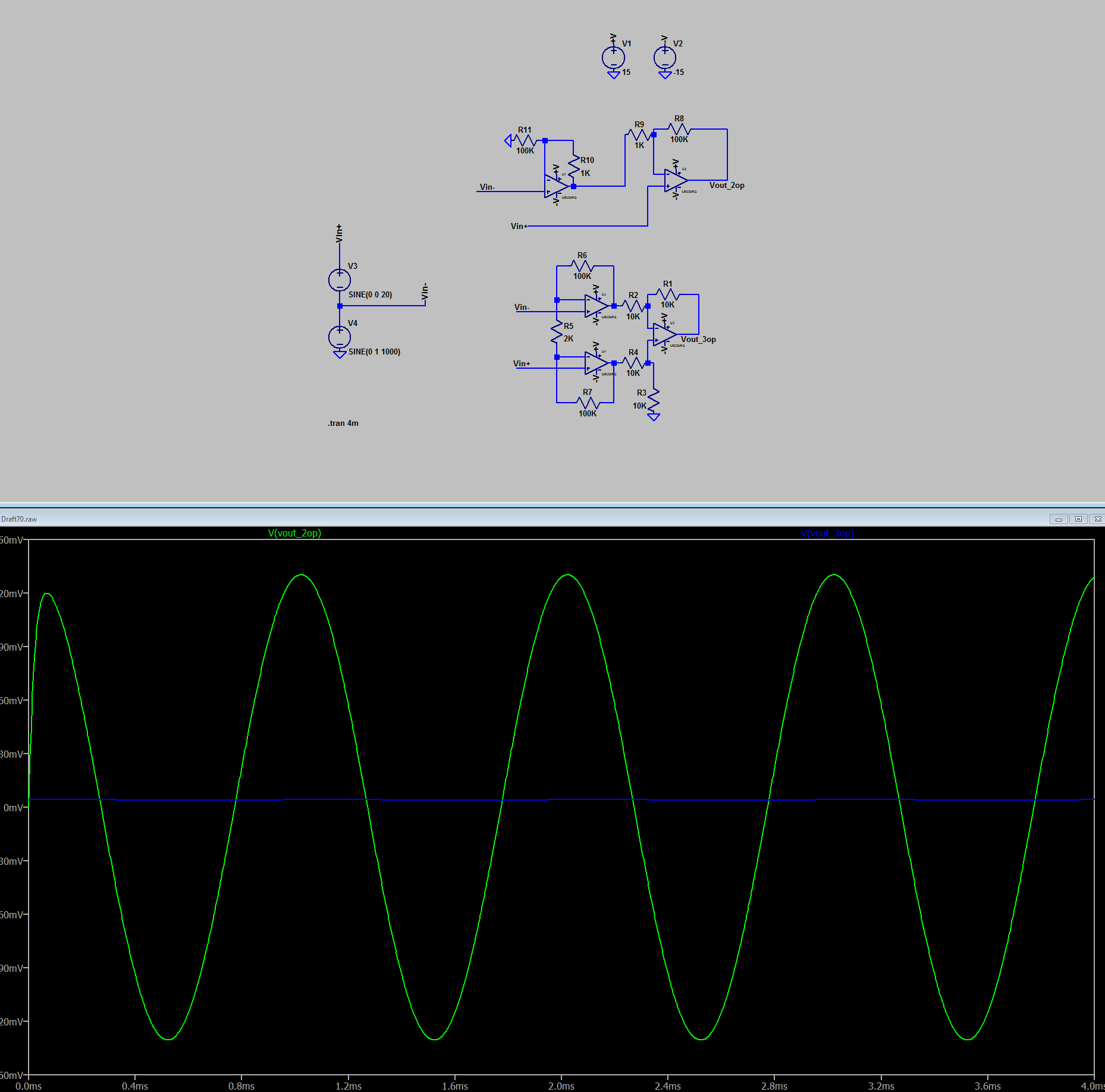Select the V1 voltage source symbol
This screenshot has width=1105, height=1092.
click(x=613, y=58)
